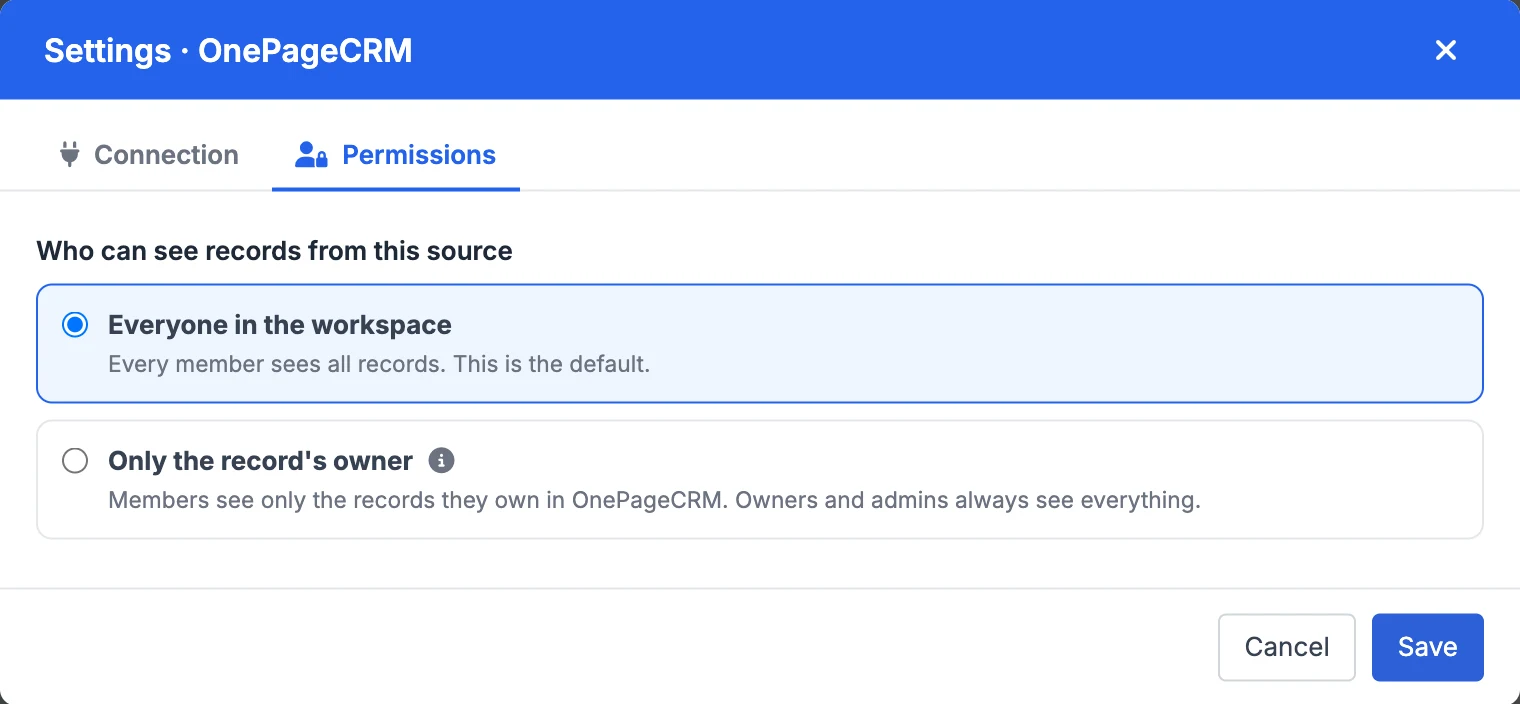Click the 'Who can see records from this source' heading
Image resolution: width=1520 pixels, height=704 pixels.
click(275, 251)
